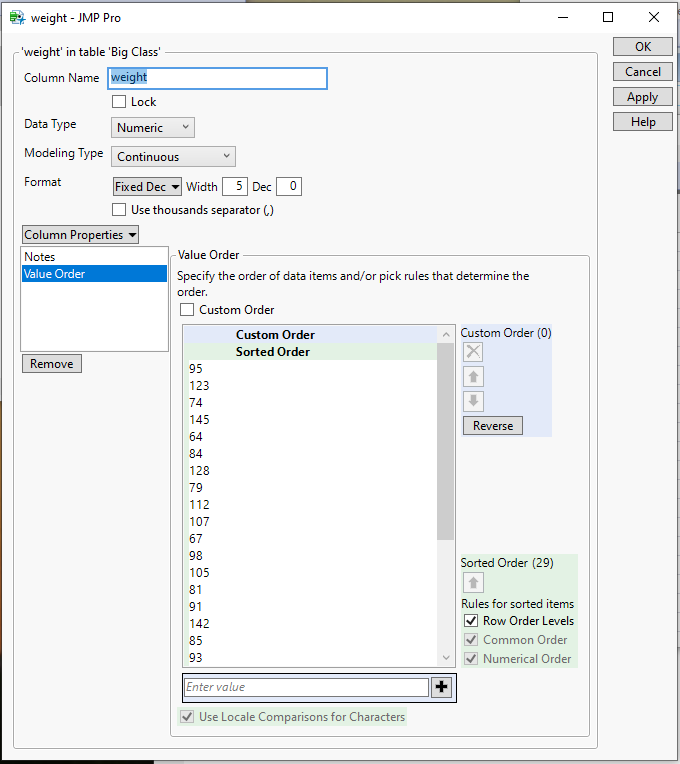
Task: Click the move down arrow in Custom Order
Action: 474,401
